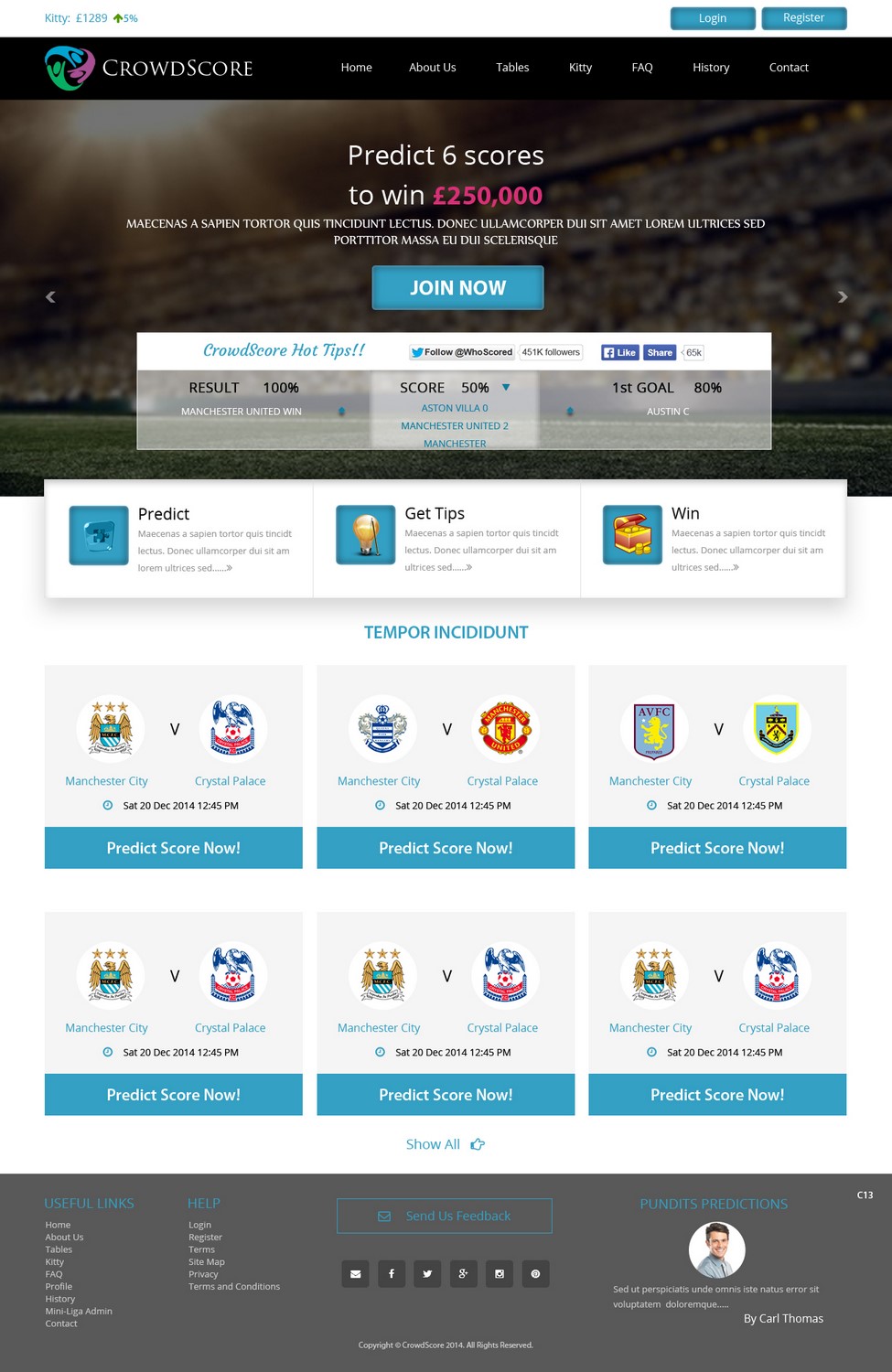Click the Win treasure chest icon

[x=632, y=534]
